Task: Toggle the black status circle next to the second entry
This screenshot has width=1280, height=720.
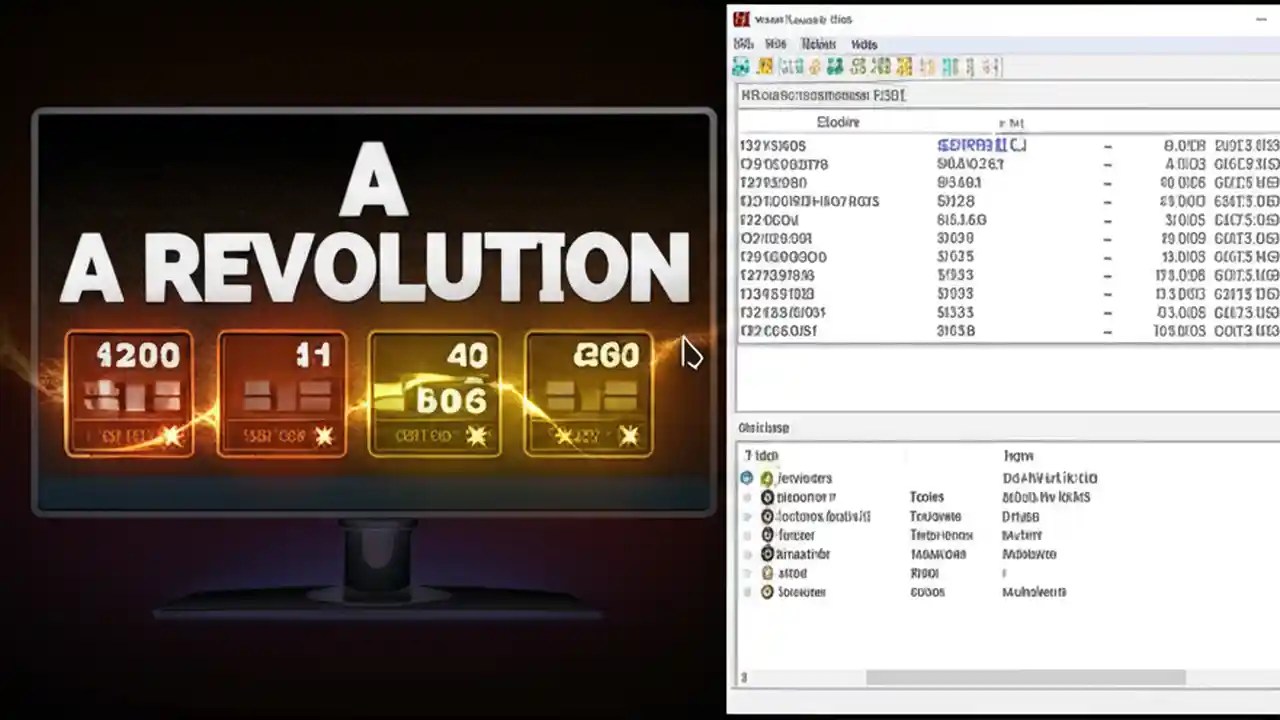Action: click(x=767, y=497)
